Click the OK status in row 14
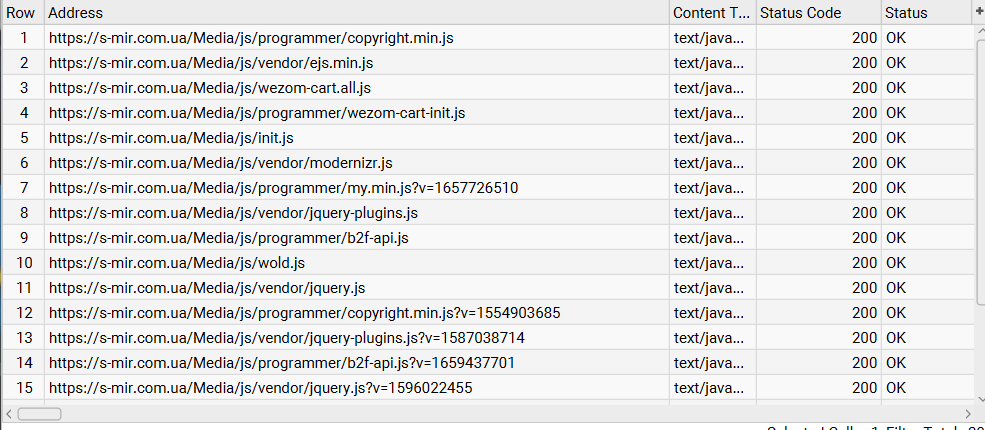 coord(896,363)
